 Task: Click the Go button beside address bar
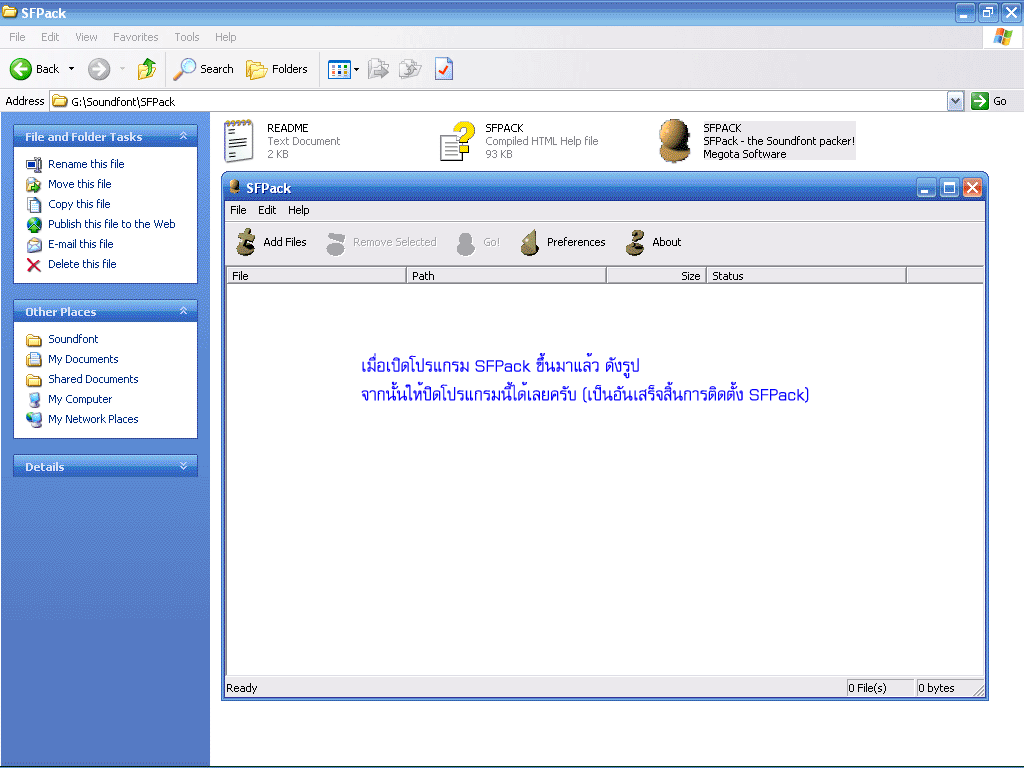(x=989, y=101)
